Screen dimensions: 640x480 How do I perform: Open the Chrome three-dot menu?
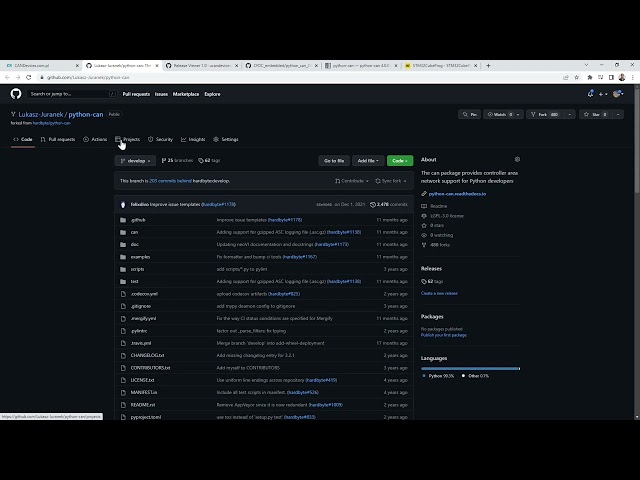[633, 77]
